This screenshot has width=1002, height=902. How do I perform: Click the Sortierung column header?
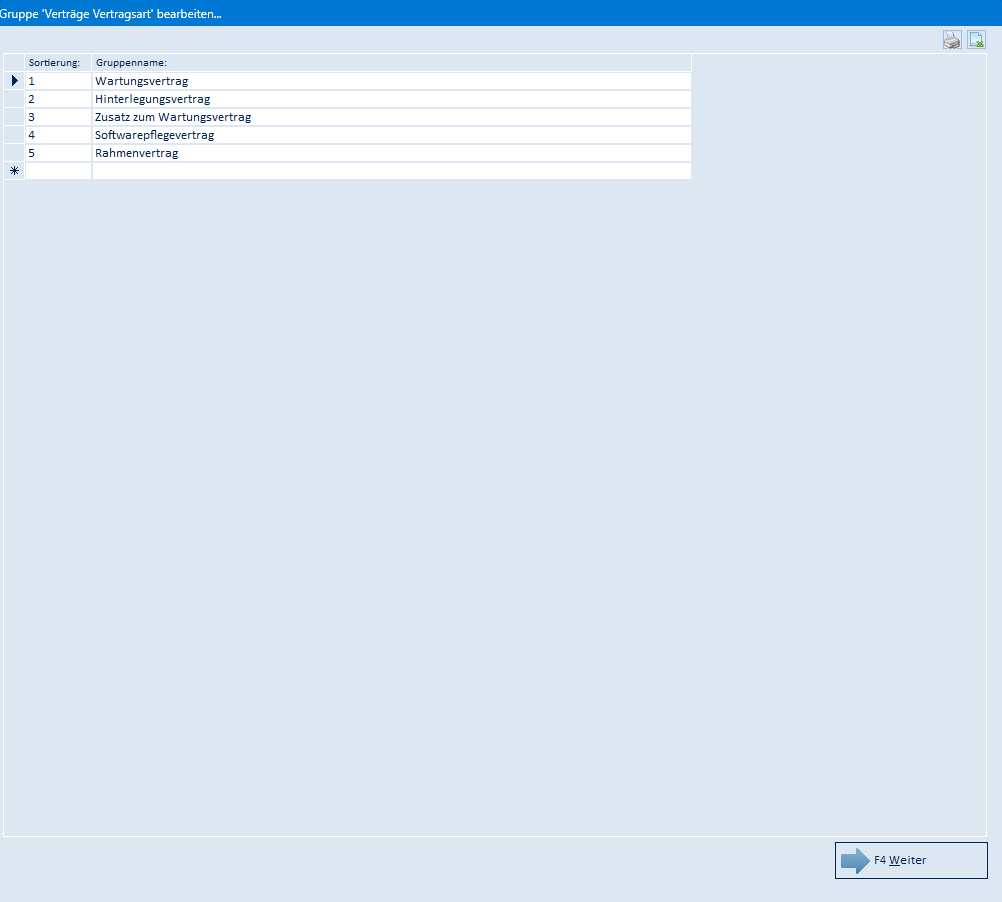58,63
